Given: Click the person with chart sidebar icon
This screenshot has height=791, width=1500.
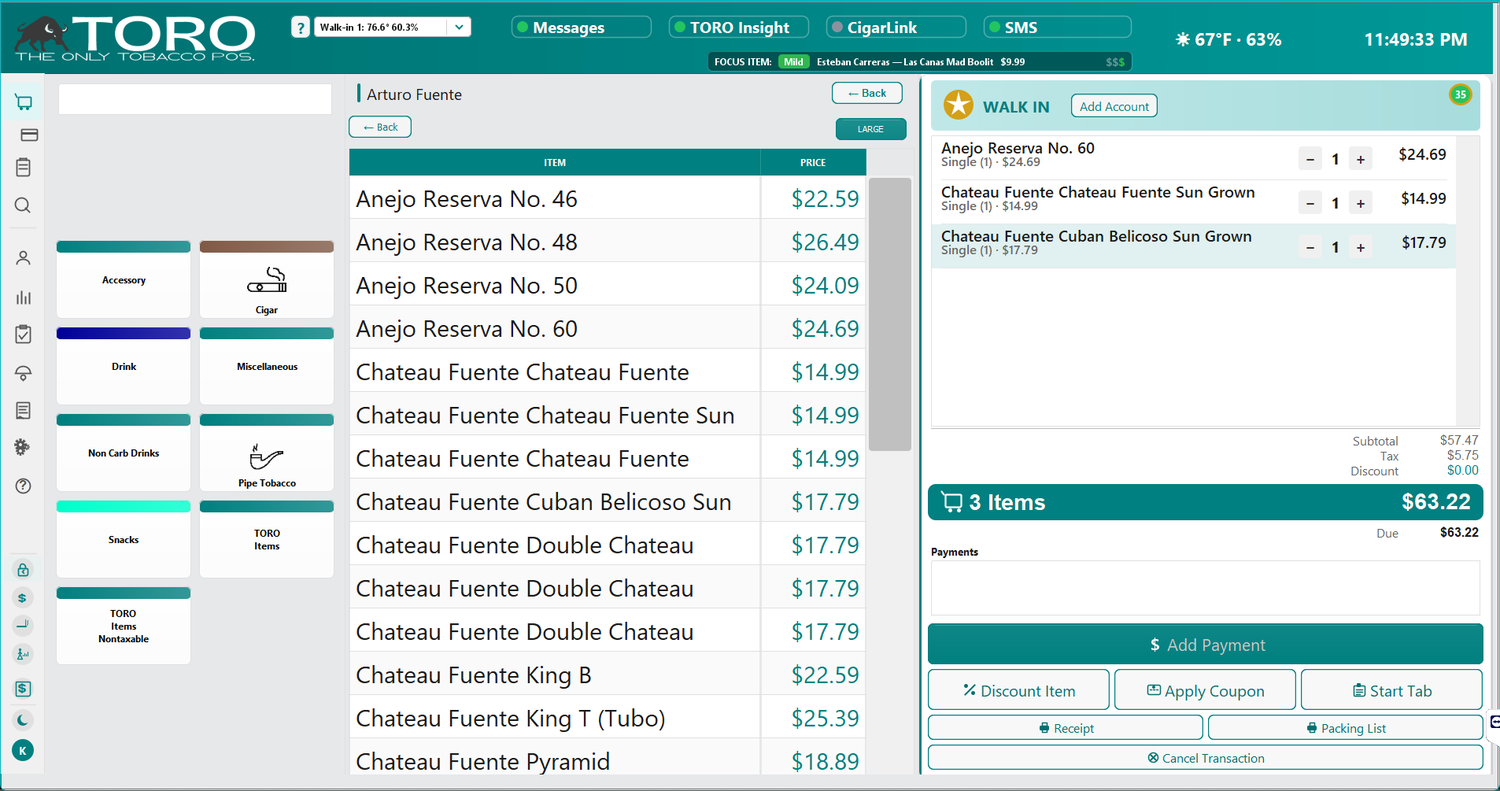Looking at the screenshot, I should 23,654.
